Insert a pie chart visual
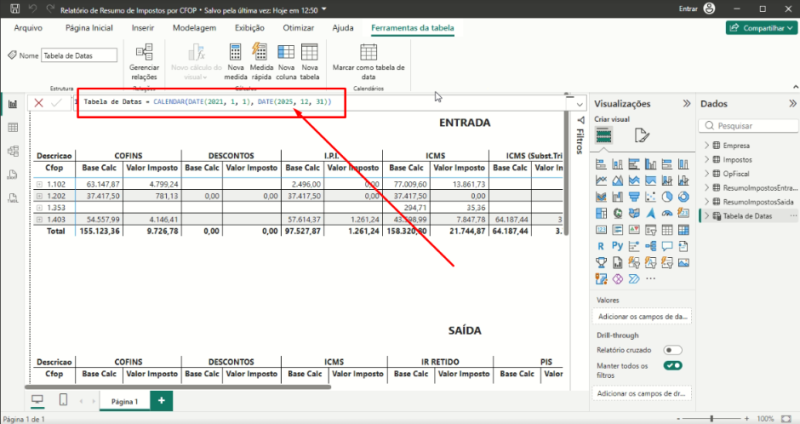 coord(667,197)
